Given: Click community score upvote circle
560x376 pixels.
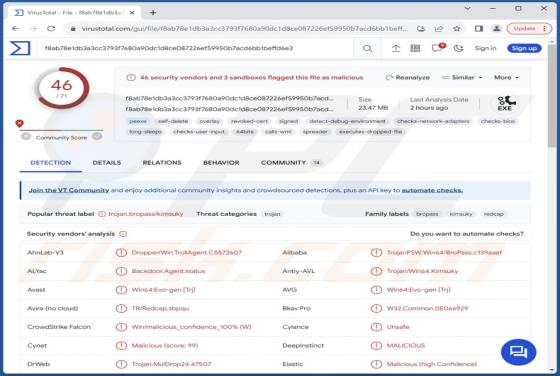Looking at the screenshot, I should click(x=97, y=136).
